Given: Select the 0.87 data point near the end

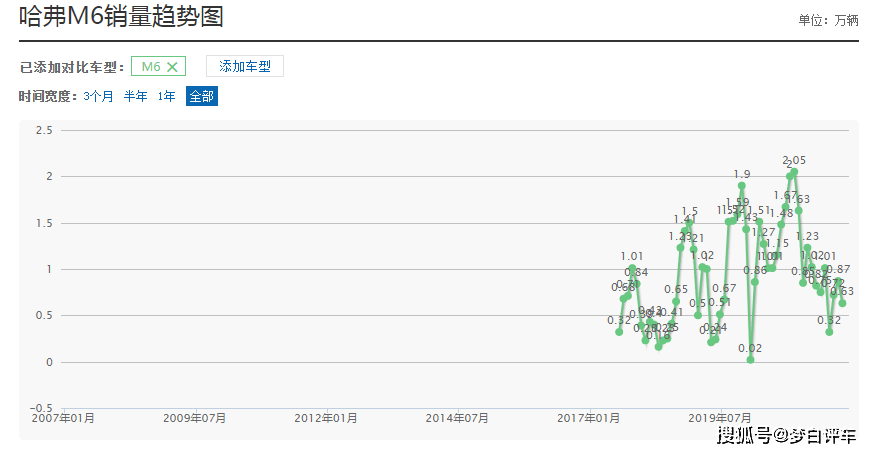Looking at the screenshot, I should tap(838, 281).
